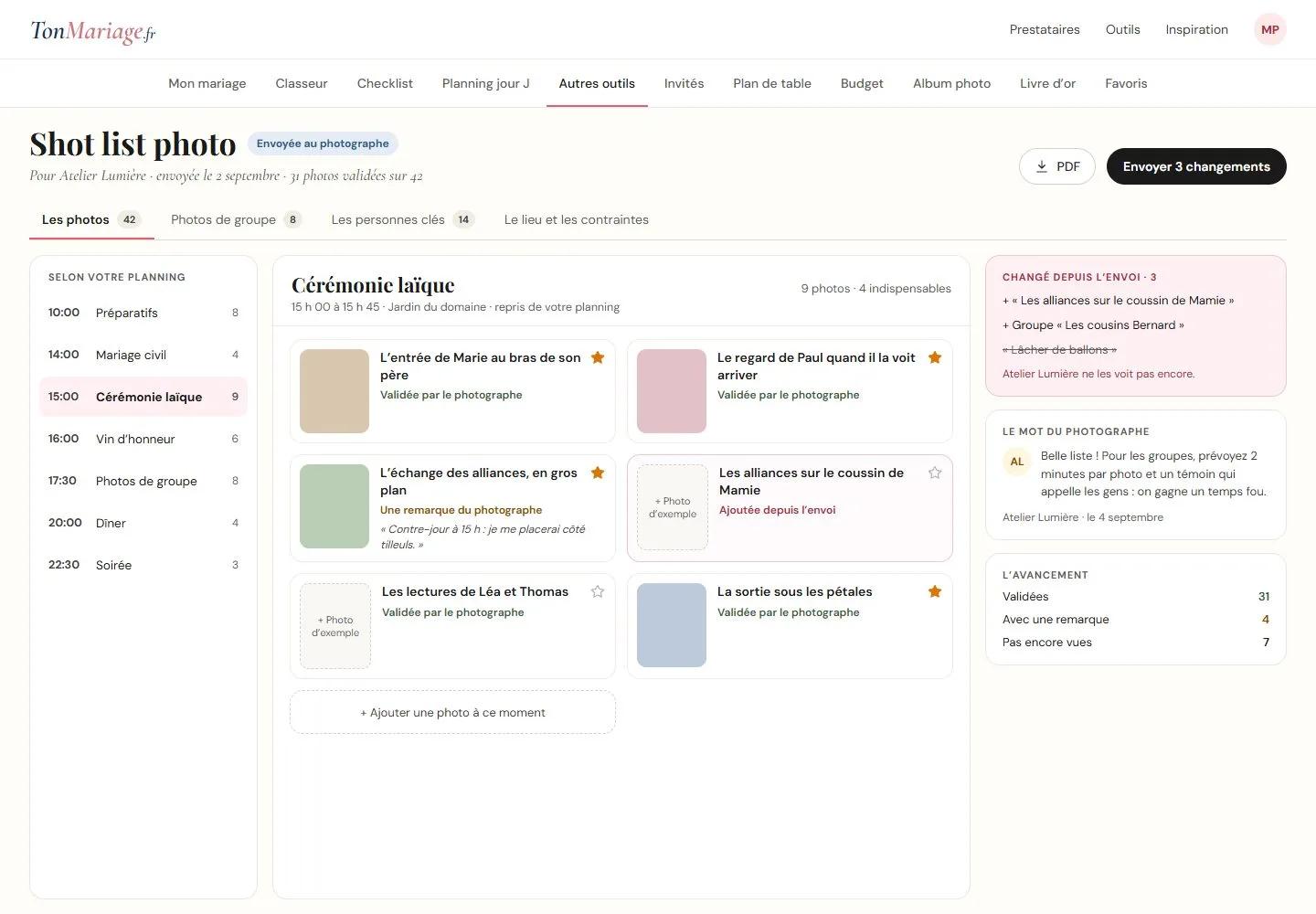Open "Le lieu et les contraintes" tab
The height and width of the screenshot is (914, 1316).
point(577,219)
